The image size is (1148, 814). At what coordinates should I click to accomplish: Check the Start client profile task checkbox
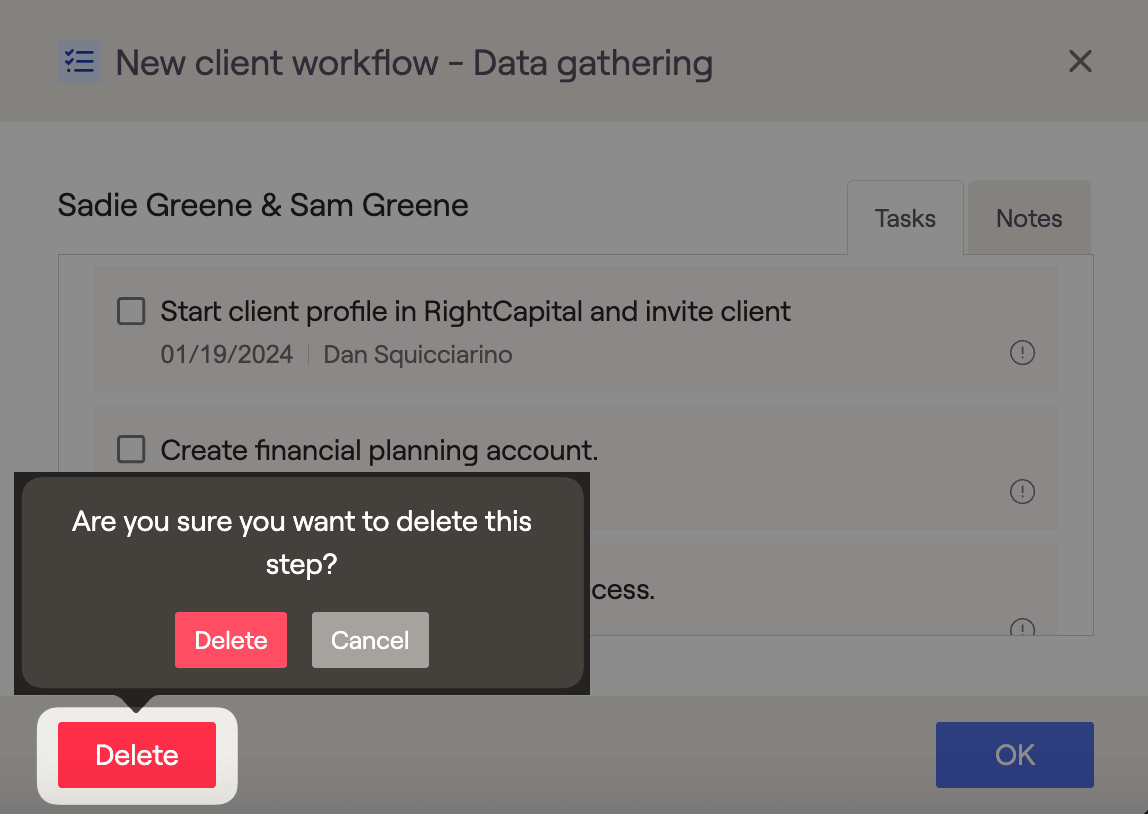coord(131,311)
